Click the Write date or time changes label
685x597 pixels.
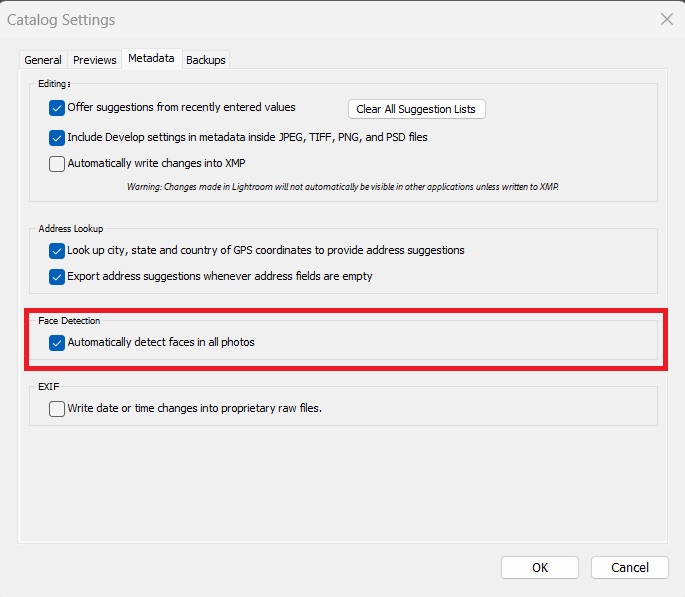(x=194, y=408)
